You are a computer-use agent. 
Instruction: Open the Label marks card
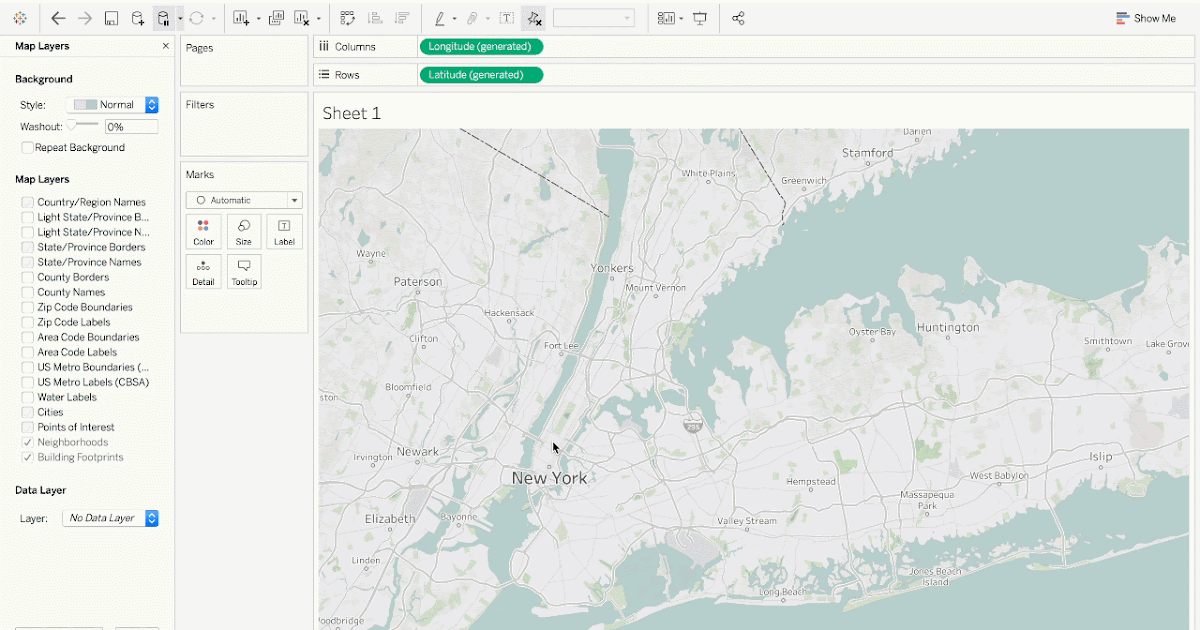tap(285, 232)
